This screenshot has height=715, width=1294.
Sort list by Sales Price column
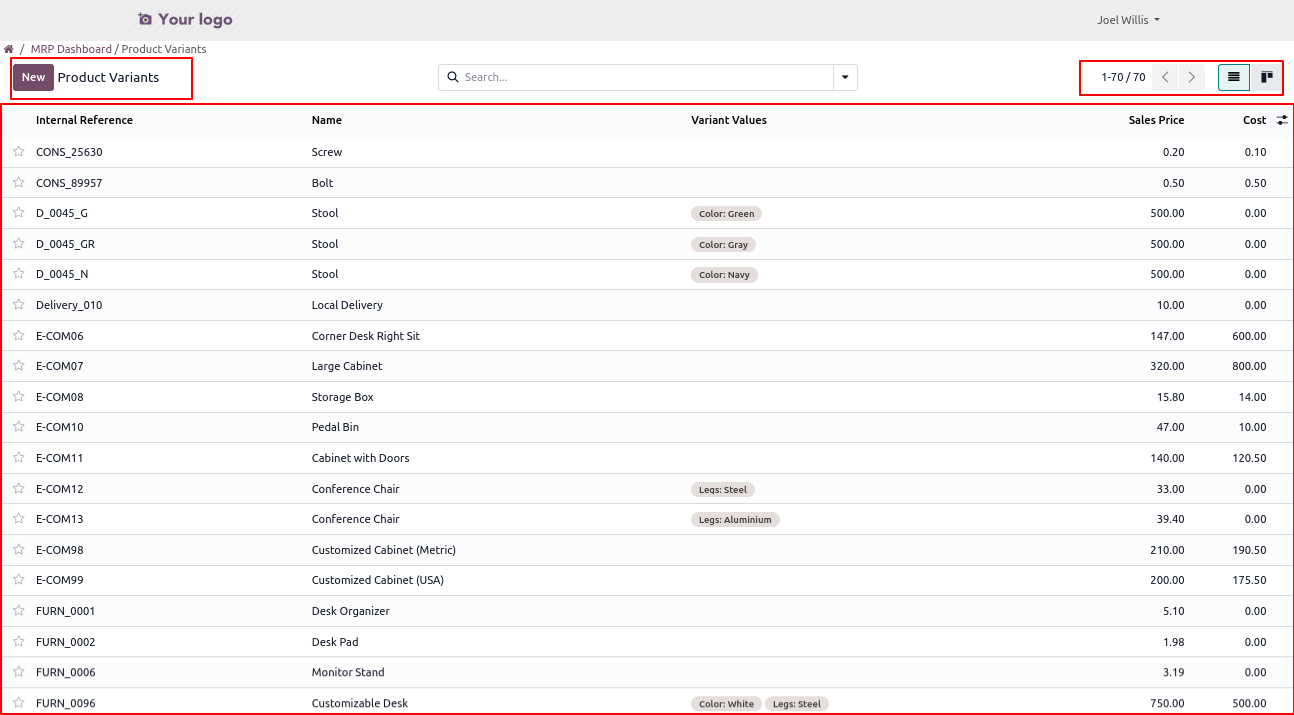point(1156,120)
